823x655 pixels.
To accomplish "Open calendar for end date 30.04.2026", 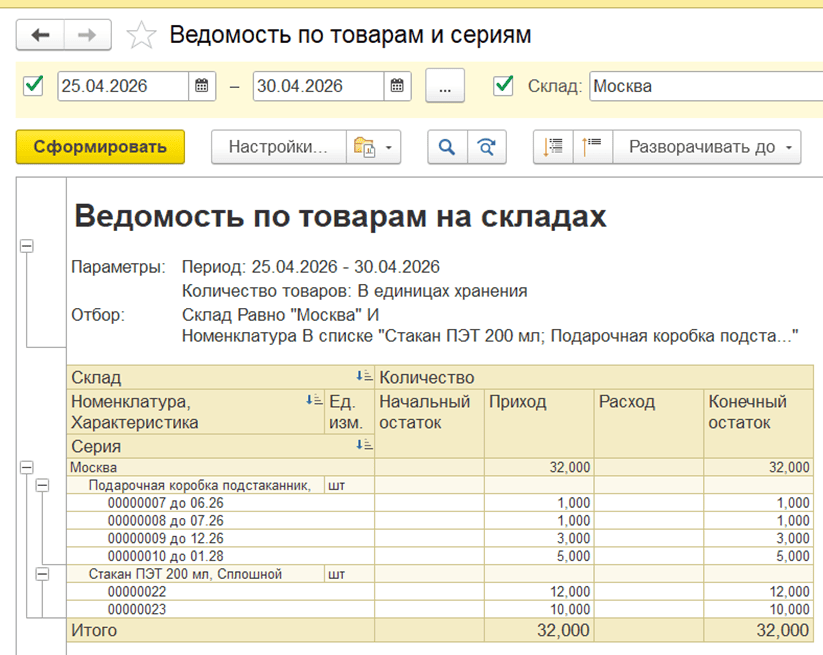I will click(x=397, y=86).
